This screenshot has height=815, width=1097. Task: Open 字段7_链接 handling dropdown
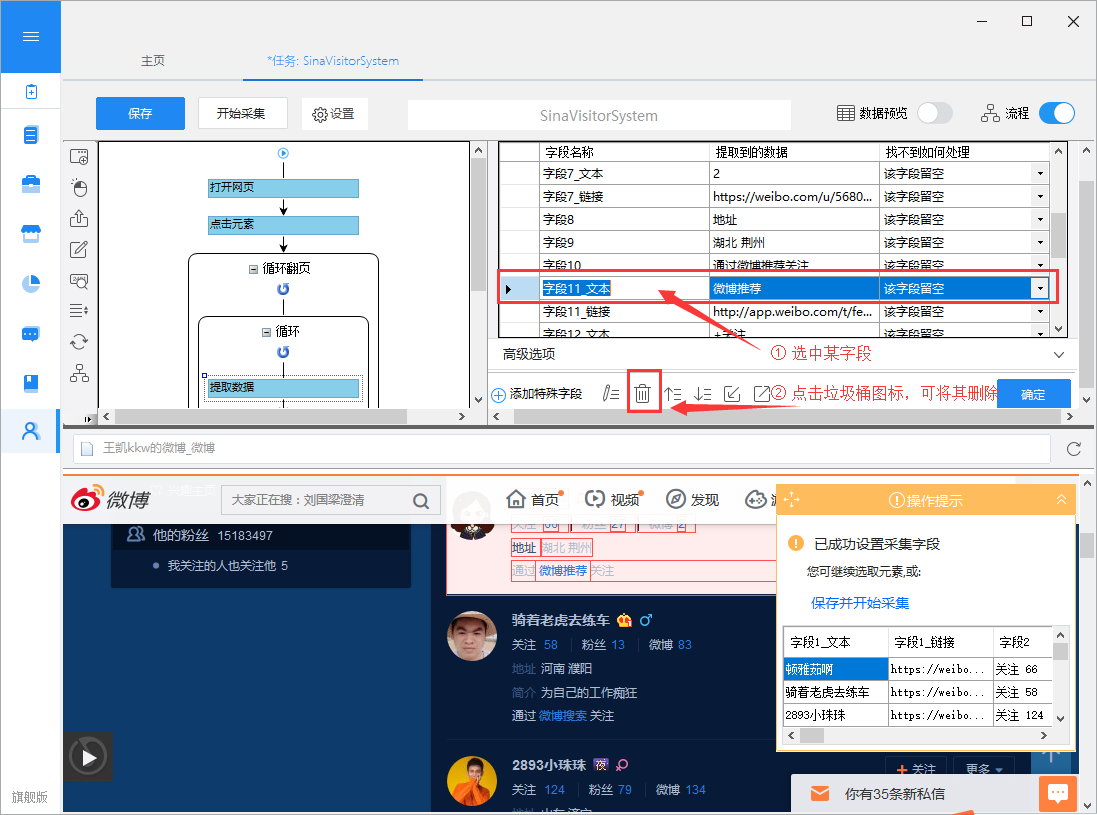click(1040, 197)
